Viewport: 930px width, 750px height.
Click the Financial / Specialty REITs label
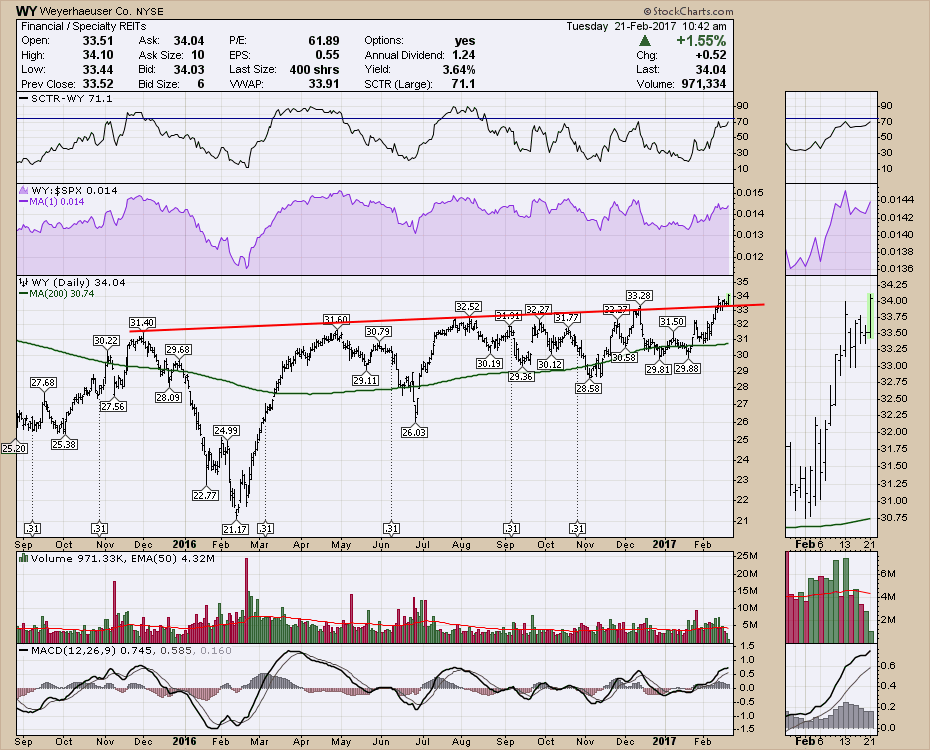(x=83, y=26)
